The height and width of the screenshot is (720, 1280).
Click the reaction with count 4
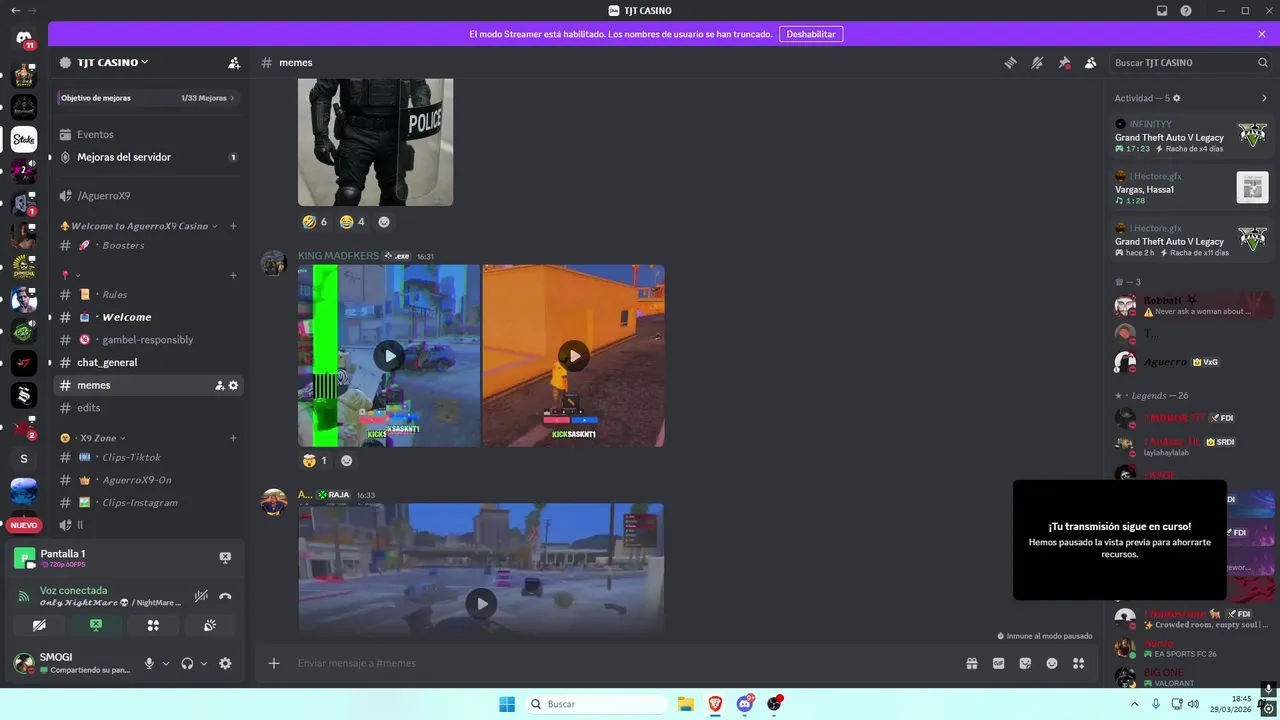pos(353,222)
